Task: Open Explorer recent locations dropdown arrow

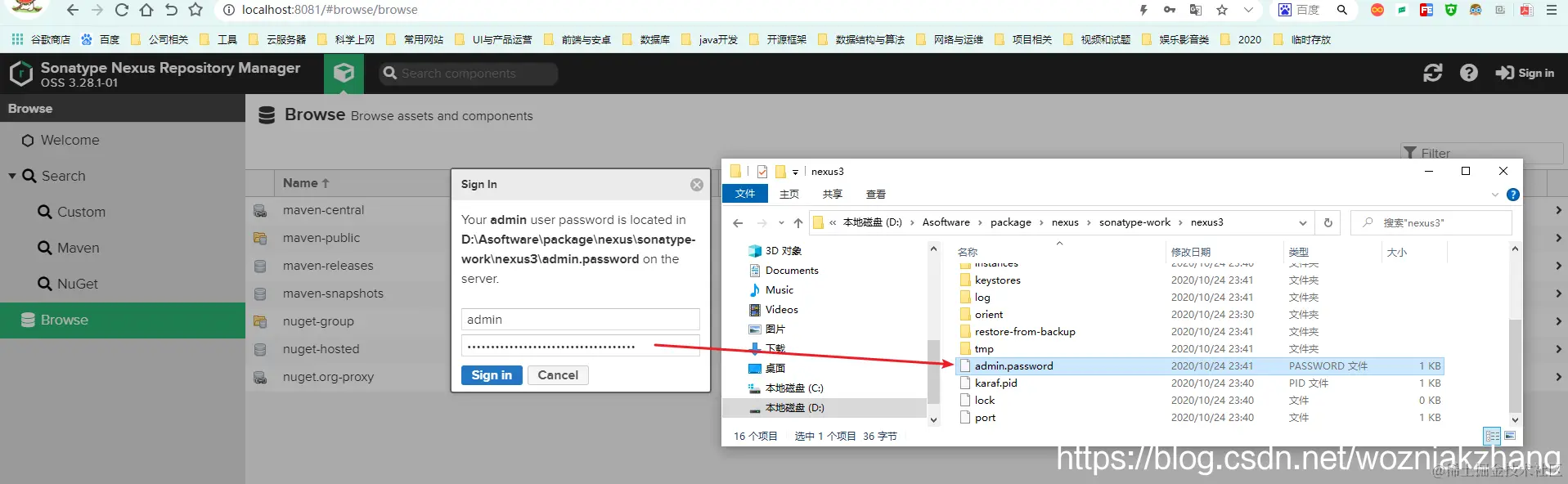Action: [x=781, y=222]
